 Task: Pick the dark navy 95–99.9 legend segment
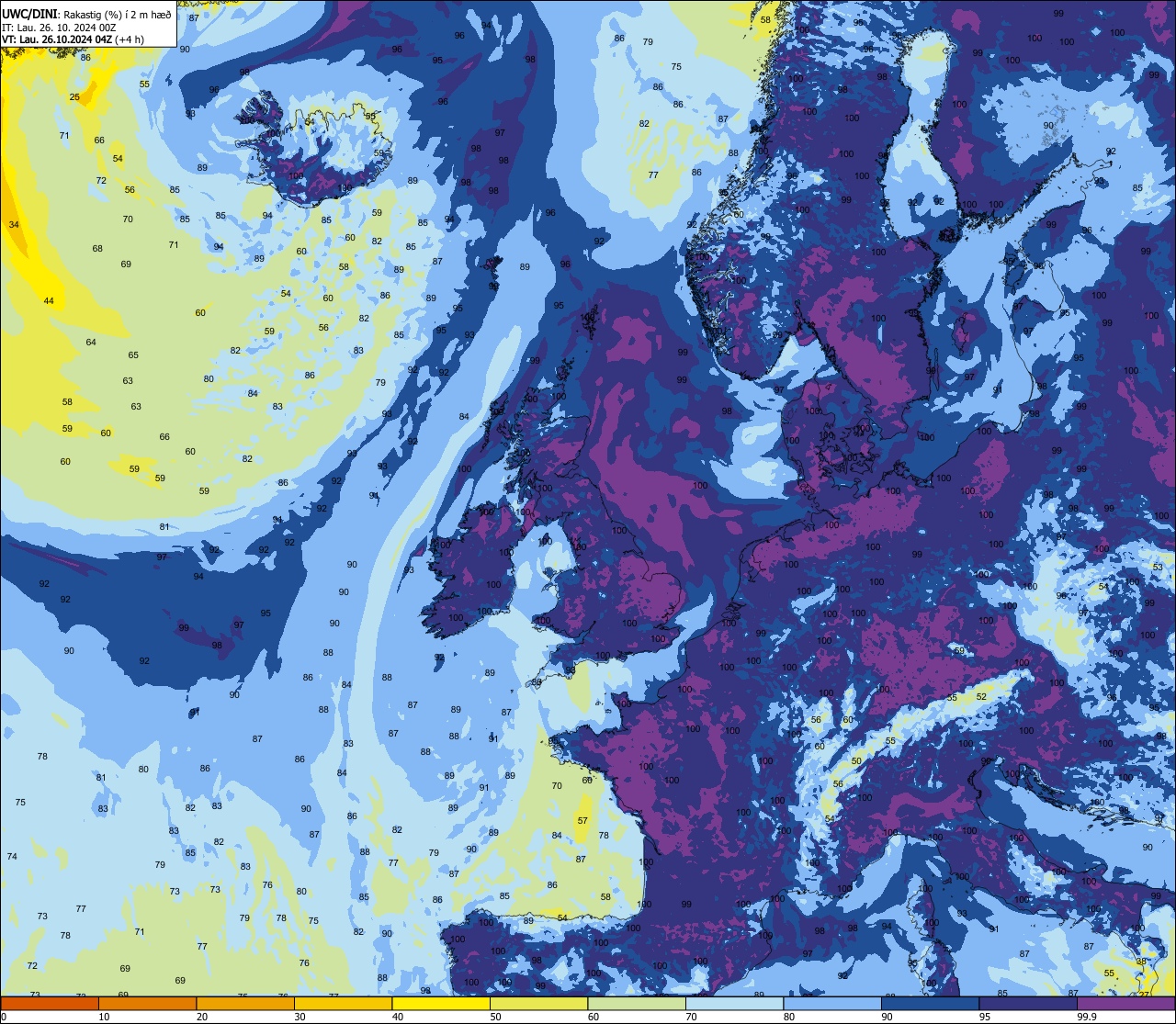click(x=1028, y=1003)
